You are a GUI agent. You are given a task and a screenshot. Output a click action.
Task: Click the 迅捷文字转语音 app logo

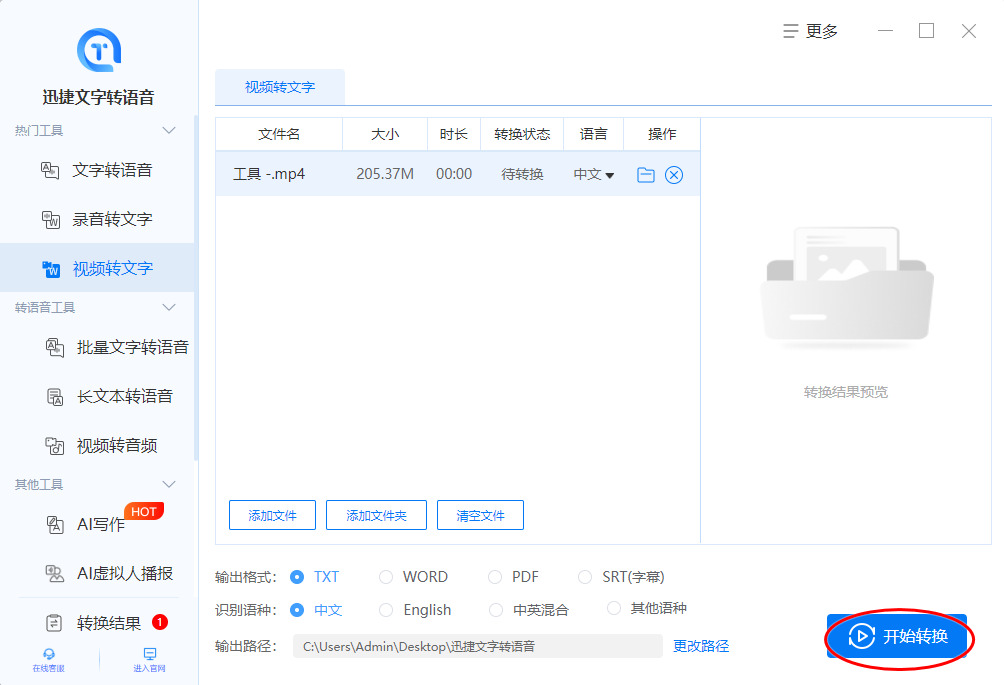coord(99,50)
